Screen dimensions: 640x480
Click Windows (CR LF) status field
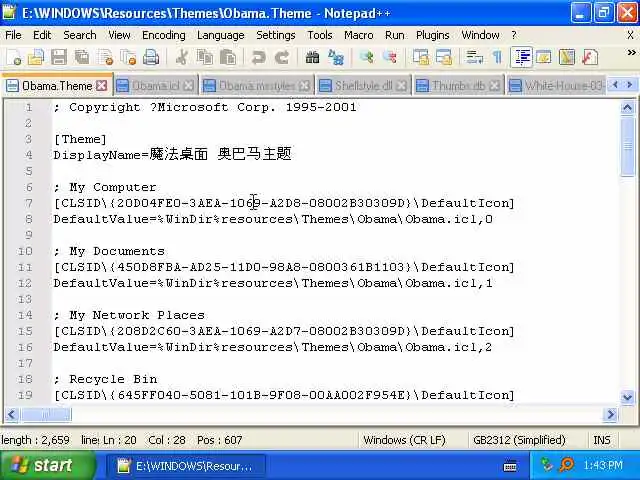tap(404, 440)
